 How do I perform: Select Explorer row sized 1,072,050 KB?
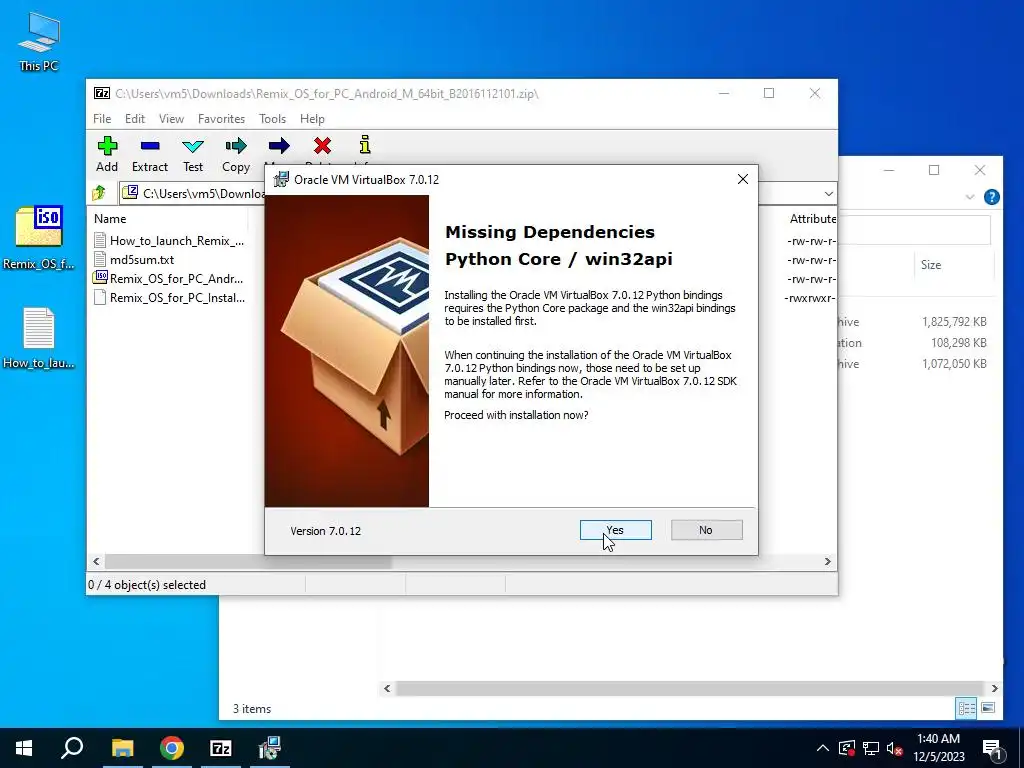pyautogui.click(x=916, y=364)
